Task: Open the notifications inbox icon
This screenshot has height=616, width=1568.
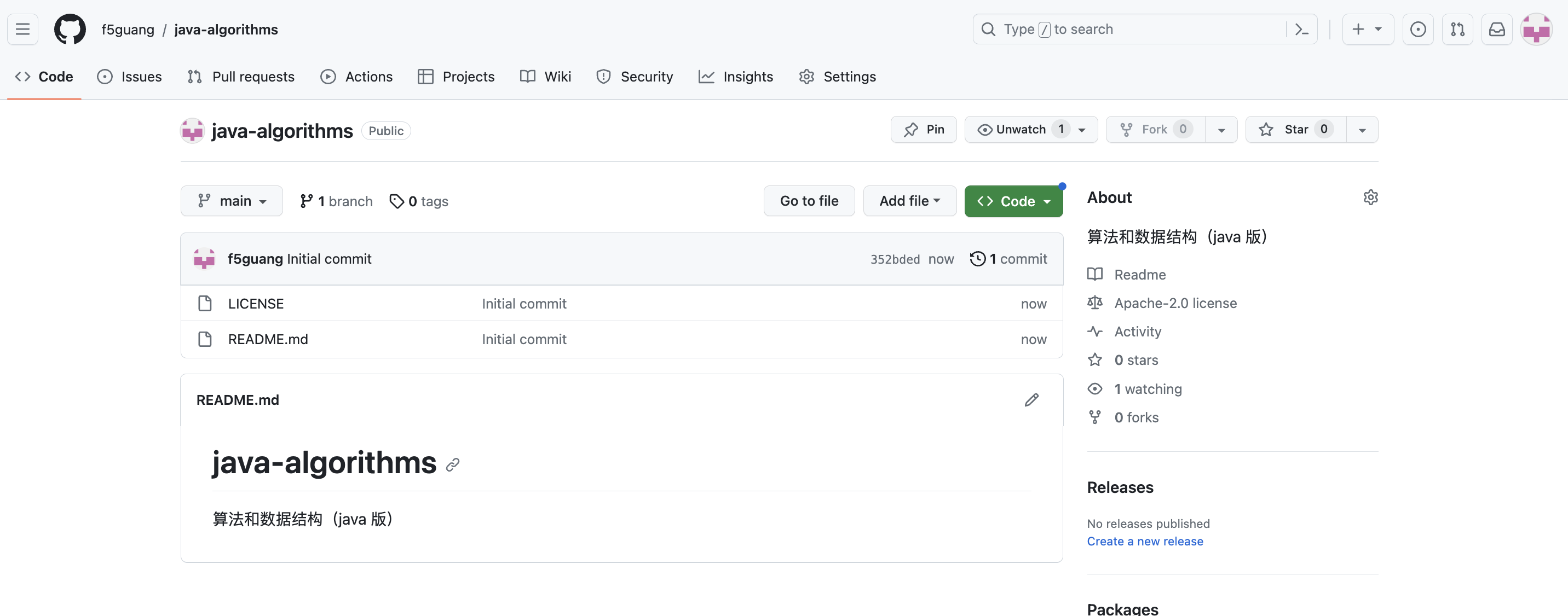Action: pos(1497,29)
